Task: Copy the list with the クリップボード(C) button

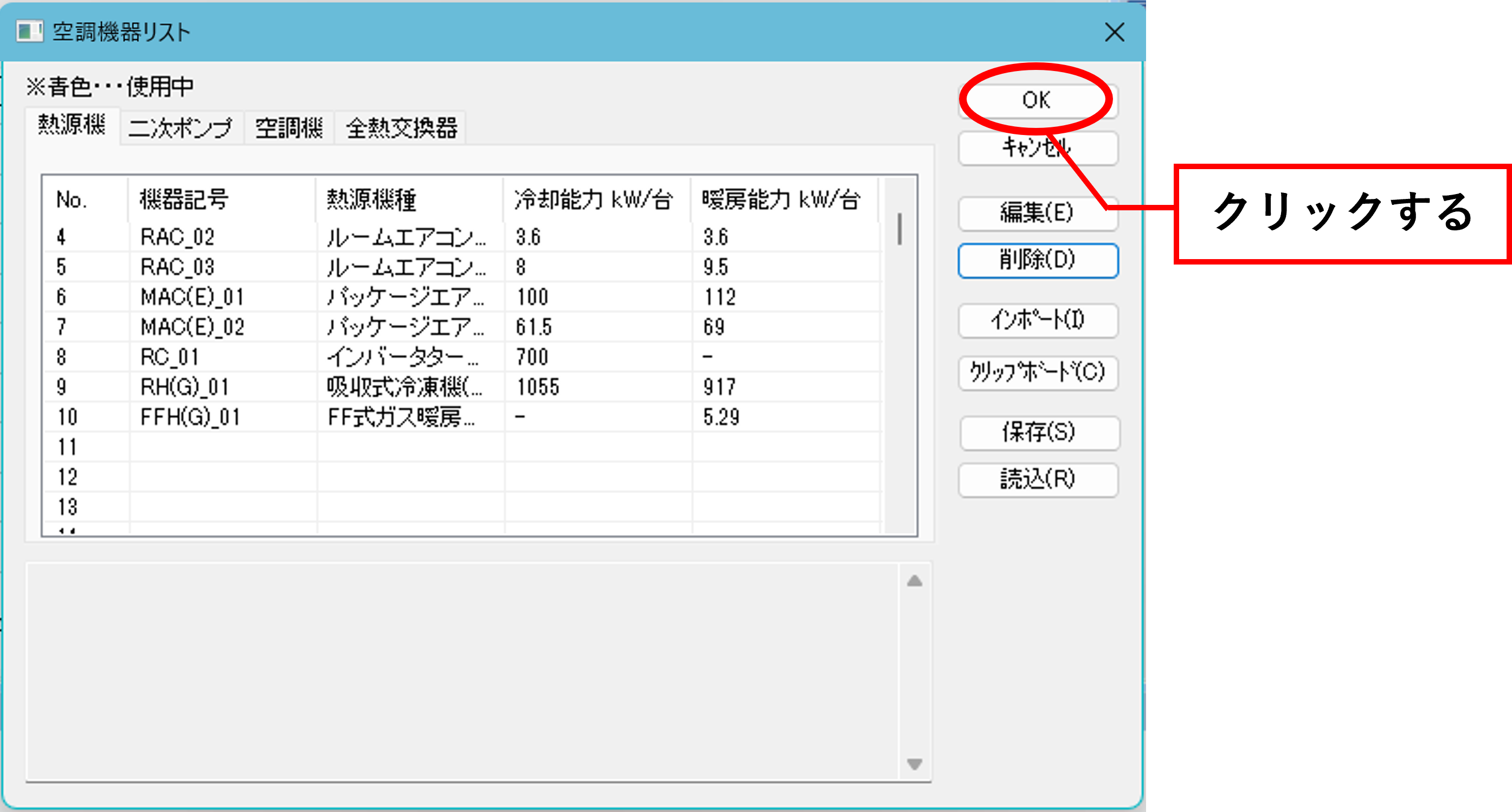Action: pyautogui.click(x=1038, y=373)
